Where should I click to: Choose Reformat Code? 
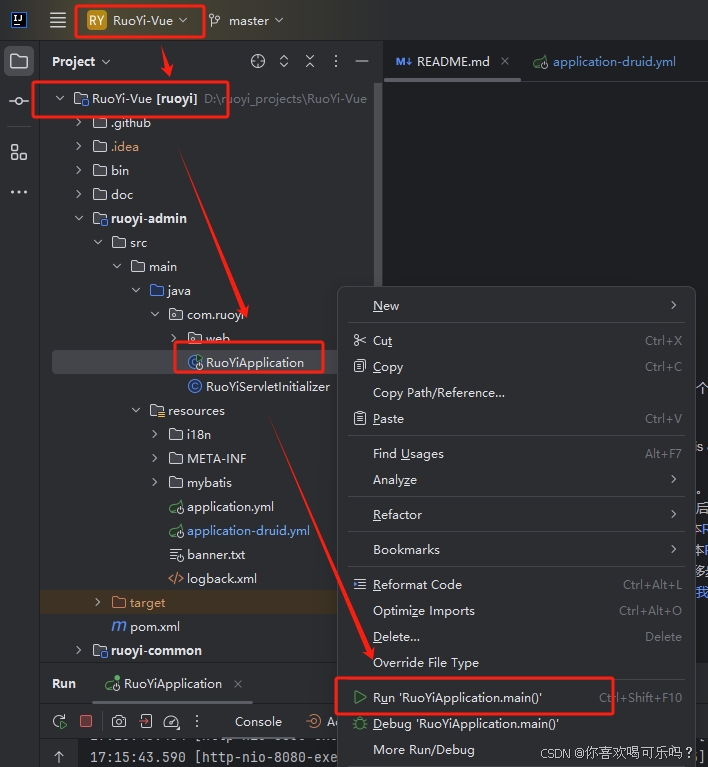coord(516,585)
